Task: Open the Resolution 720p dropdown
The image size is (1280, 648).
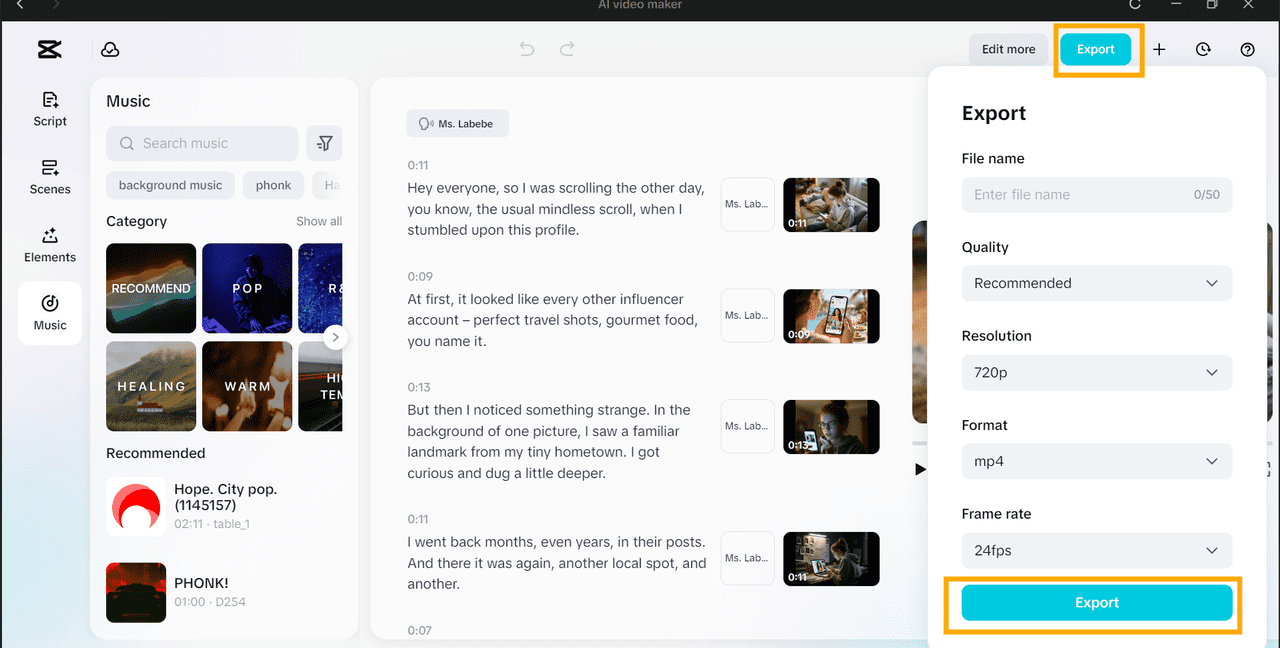Action: (x=1096, y=372)
